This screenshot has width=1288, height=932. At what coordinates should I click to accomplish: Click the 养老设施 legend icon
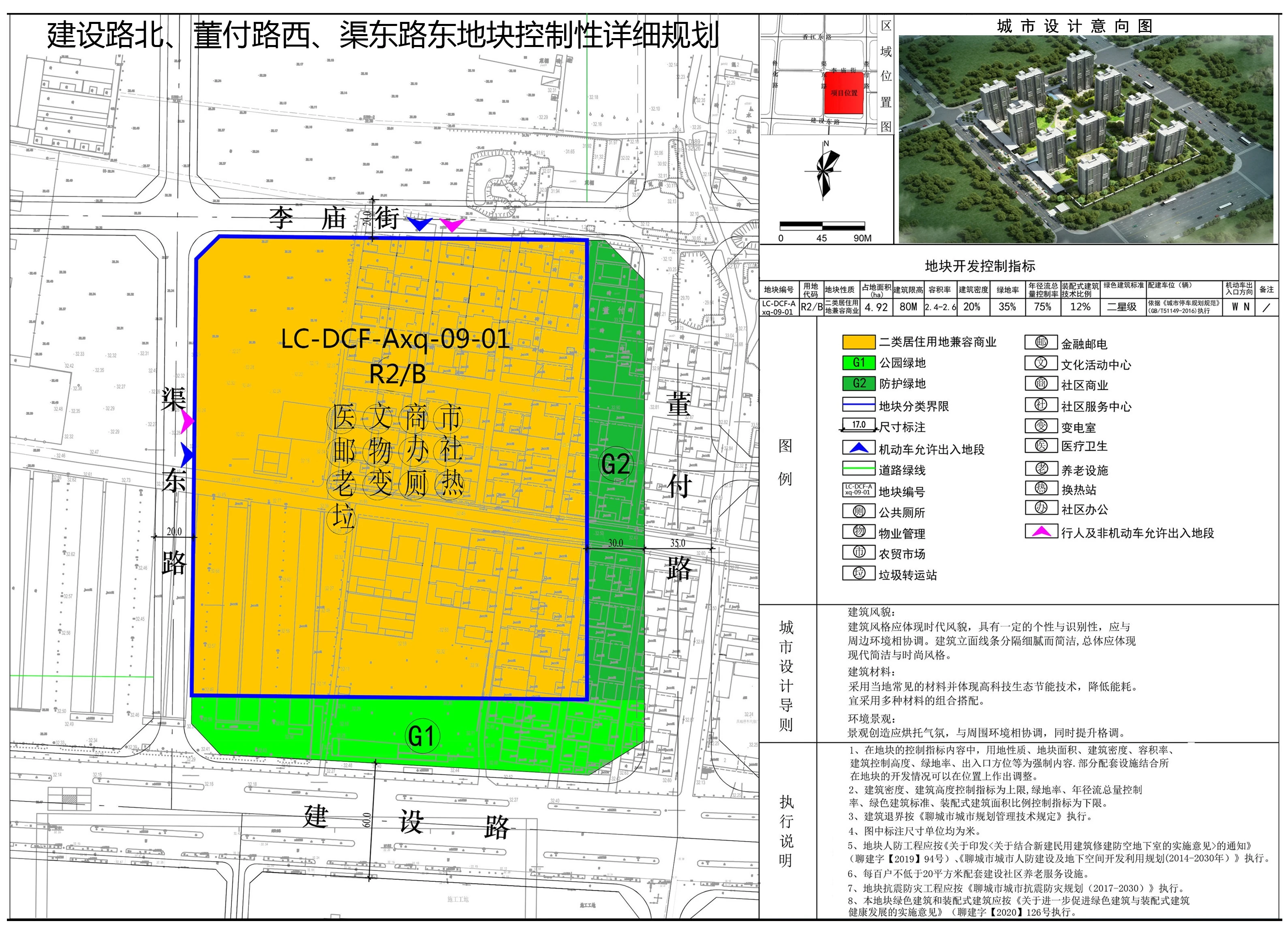[1041, 469]
